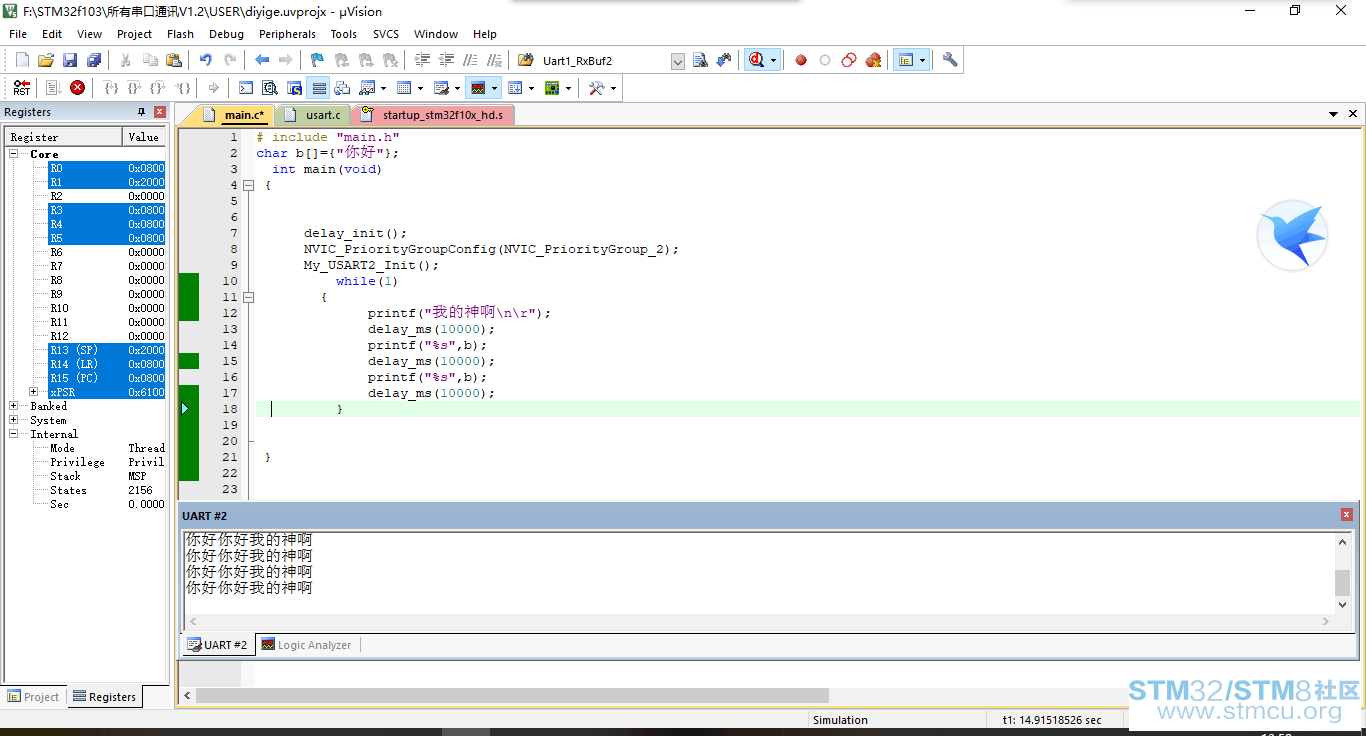Open the editor tab list dropdown arrow
The width and height of the screenshot is (1366, 736).
tap(1334, 115)
